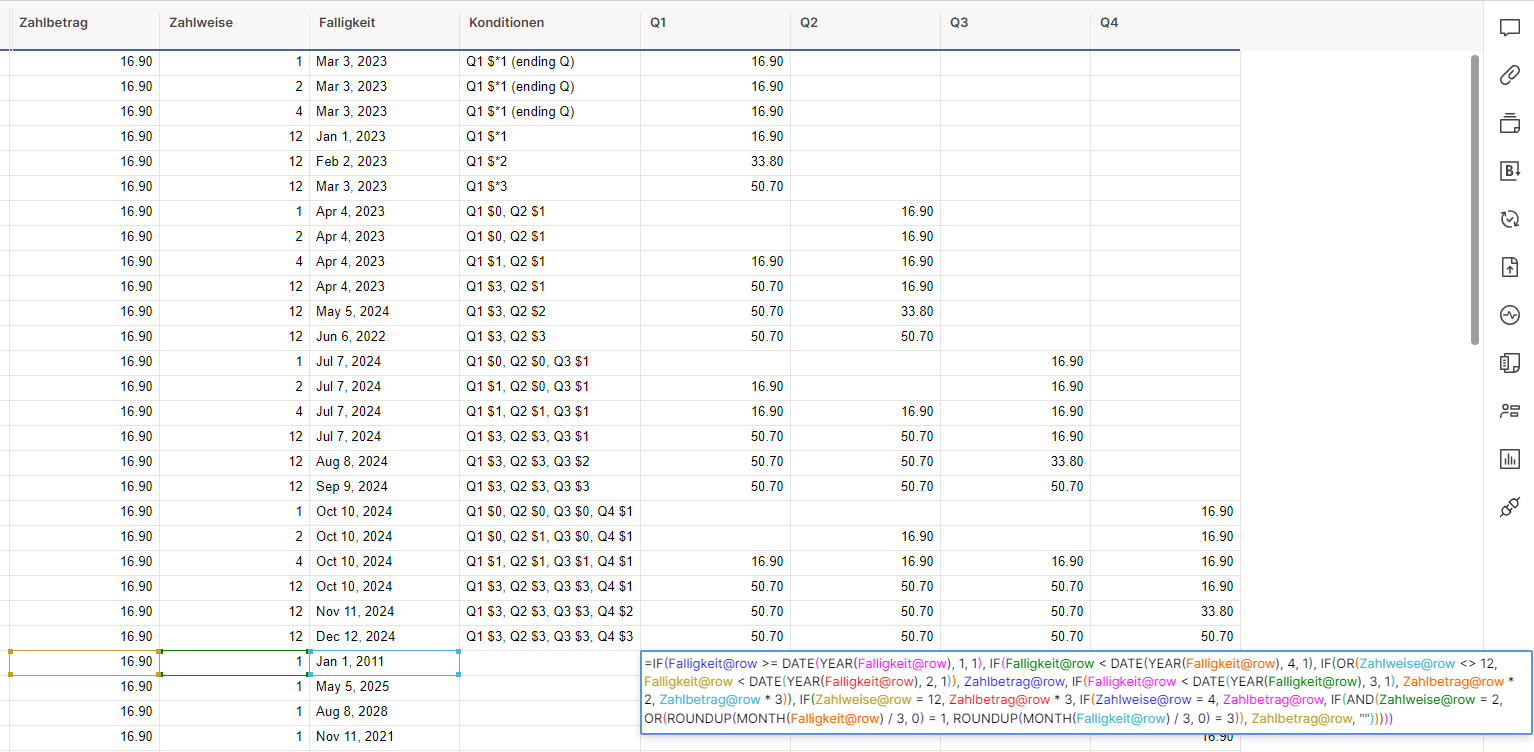
Task: Select the Q4 value 33.80 in Nov 11, 2024 row
Action: [1165, 611]
